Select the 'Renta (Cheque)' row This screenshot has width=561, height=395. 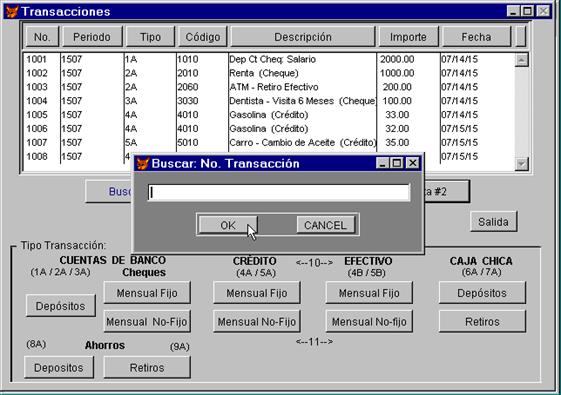point(269,73)
